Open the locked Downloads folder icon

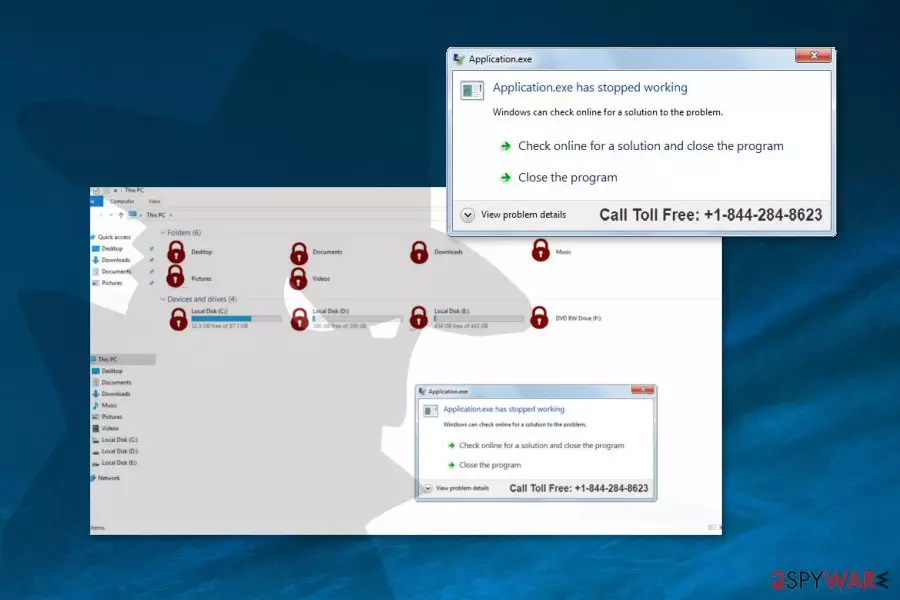pos(419,252)
